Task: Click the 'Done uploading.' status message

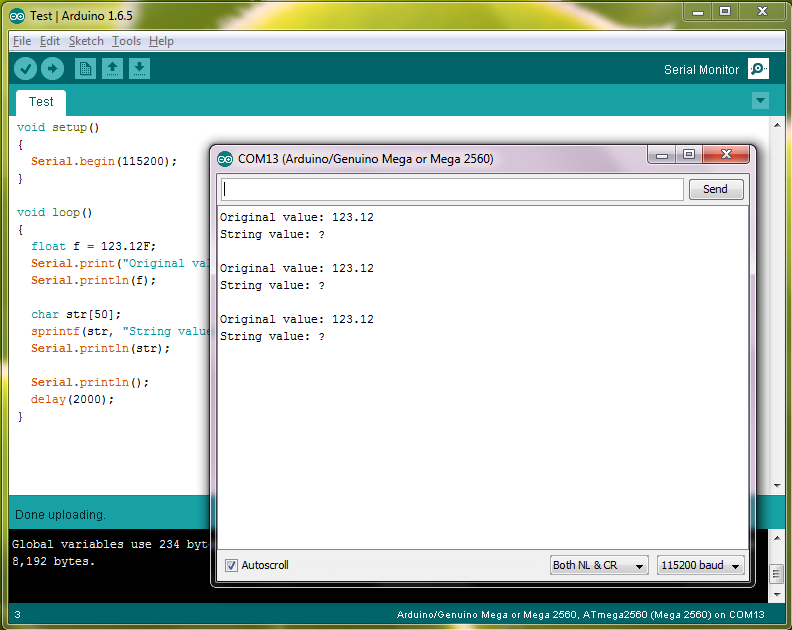Action: (60, 515)
